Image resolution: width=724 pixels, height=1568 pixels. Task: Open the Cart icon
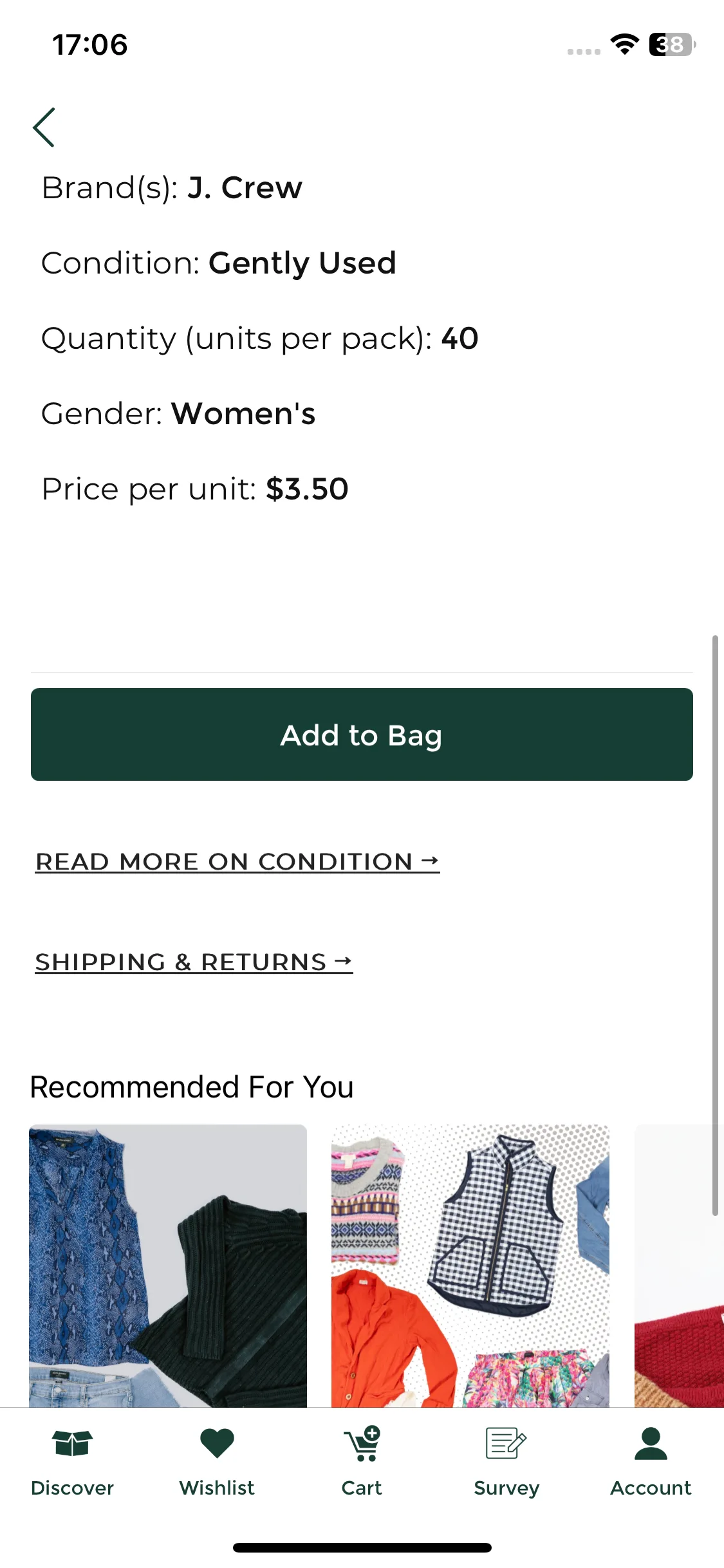[x=362, y=1443]
